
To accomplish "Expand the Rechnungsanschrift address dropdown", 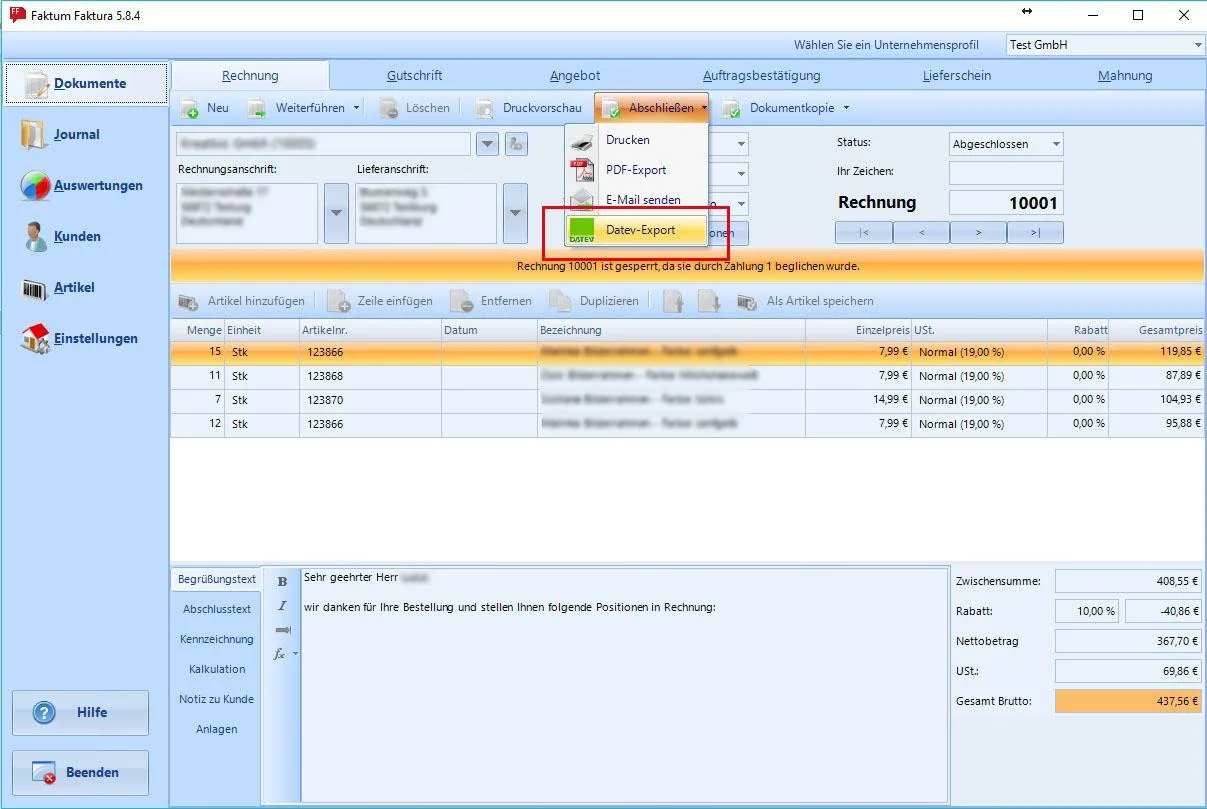I will [x=336, y=213].
